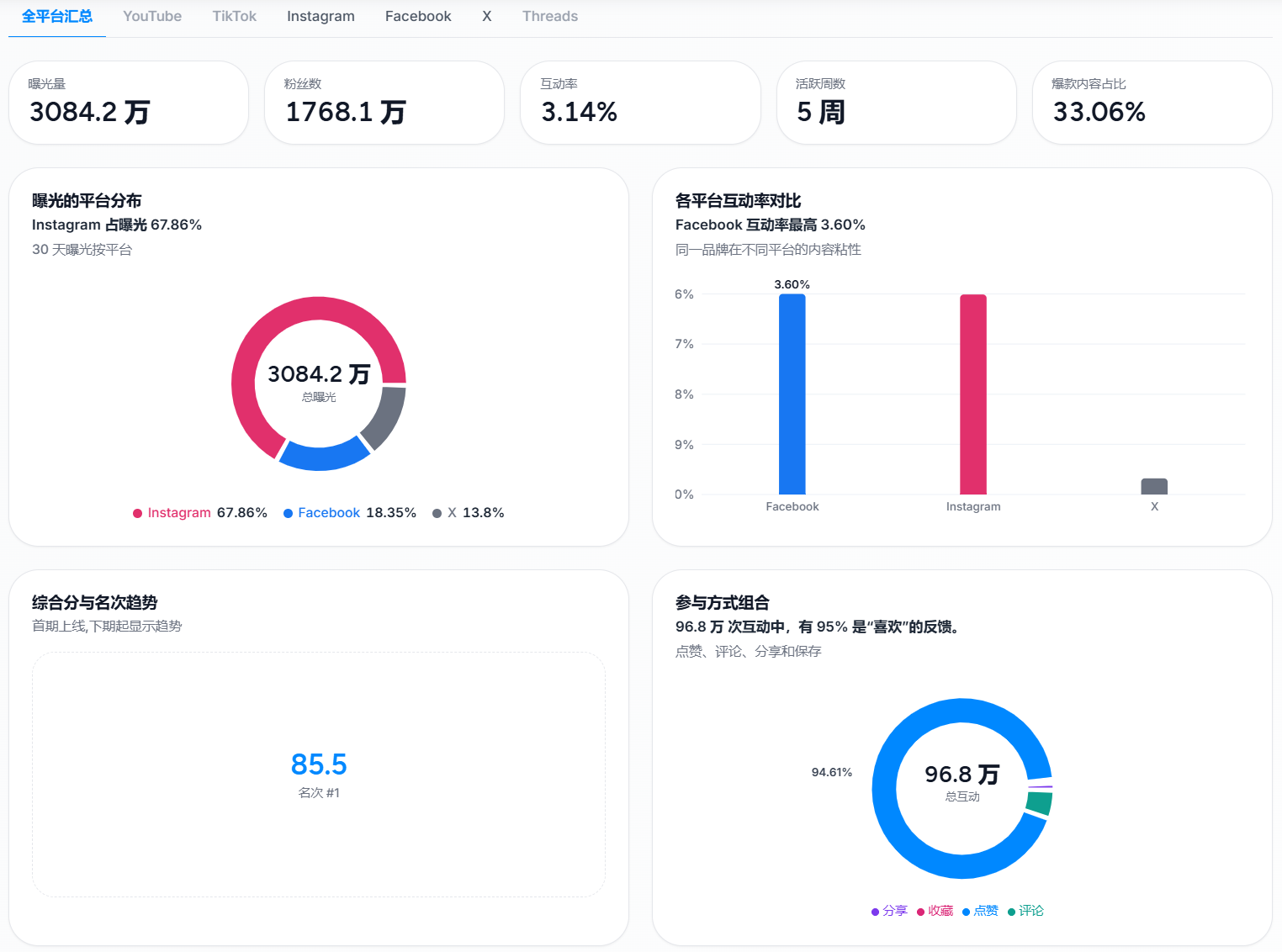Screen dimensions: 1282x952
Task: Click the 96.8 万 总互动 donut center
Action: [962, 782]
